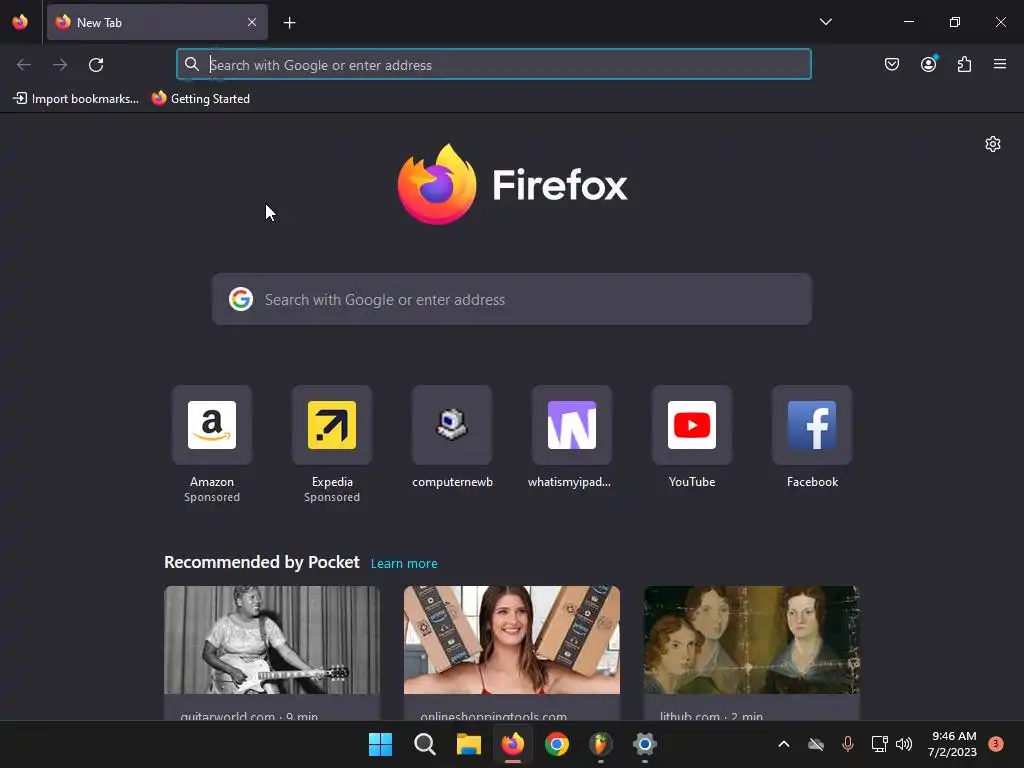Open the Firefox hamburger application menu
The width and height of the screenshot is (1024, 768).
1000,64
